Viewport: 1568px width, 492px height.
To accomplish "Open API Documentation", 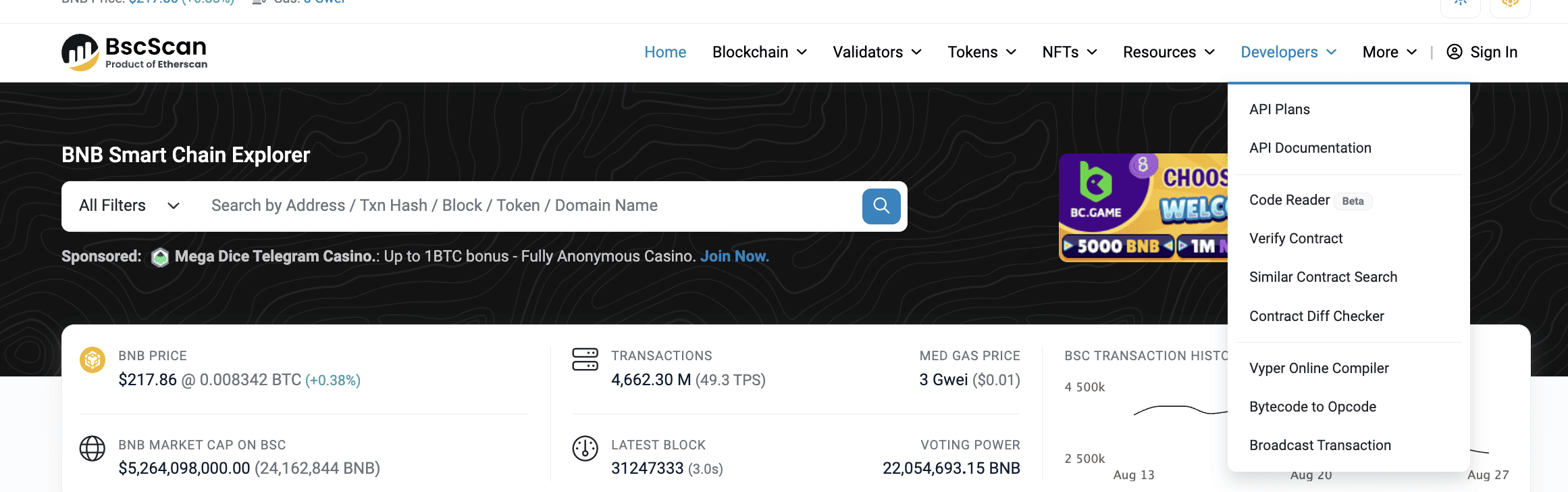I will coord(1310,148).
